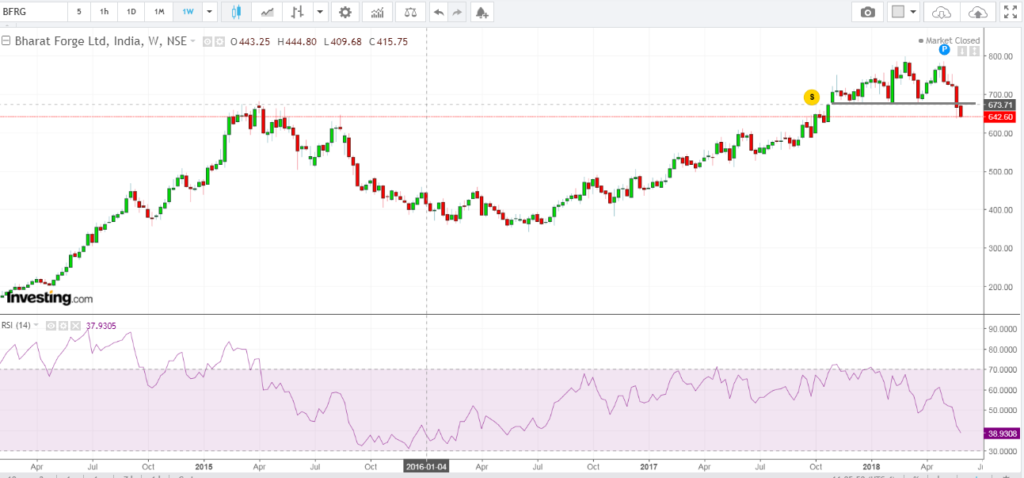Redo the last chart action
1024x478 pixels.
[457, 12]
